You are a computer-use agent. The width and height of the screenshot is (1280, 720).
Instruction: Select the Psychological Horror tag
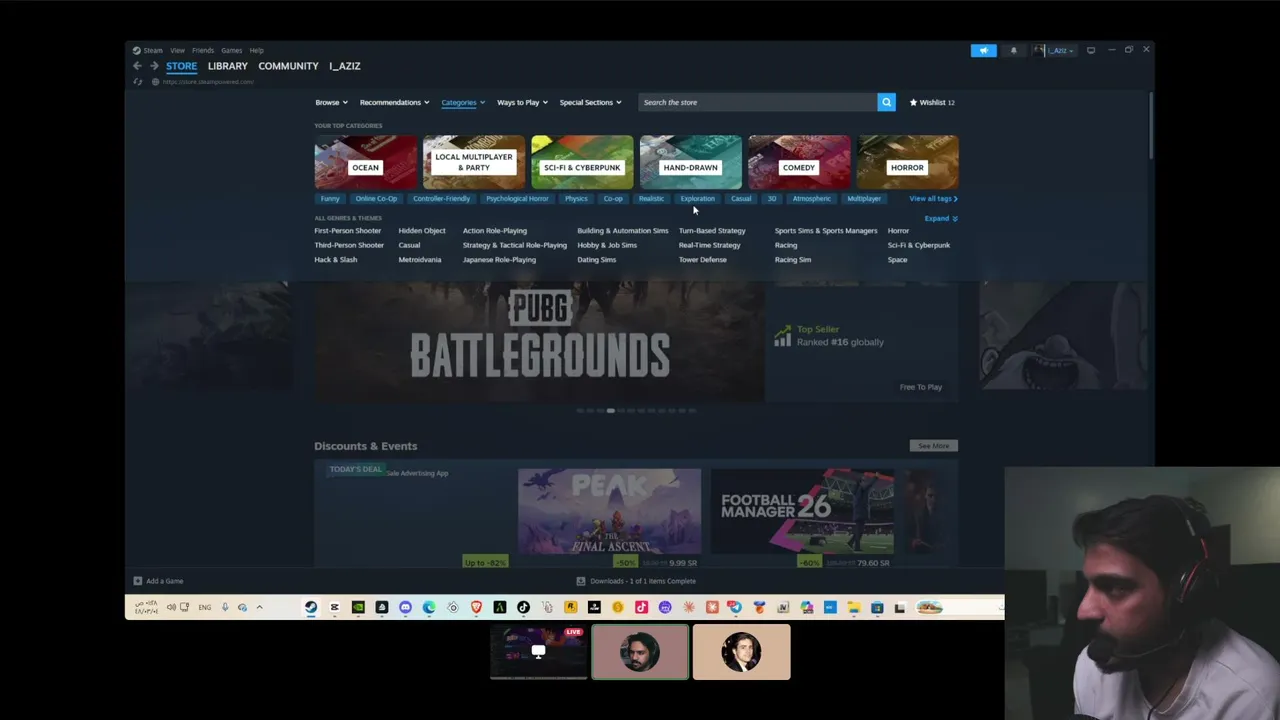pyautogui.click(x=517, y=198)
